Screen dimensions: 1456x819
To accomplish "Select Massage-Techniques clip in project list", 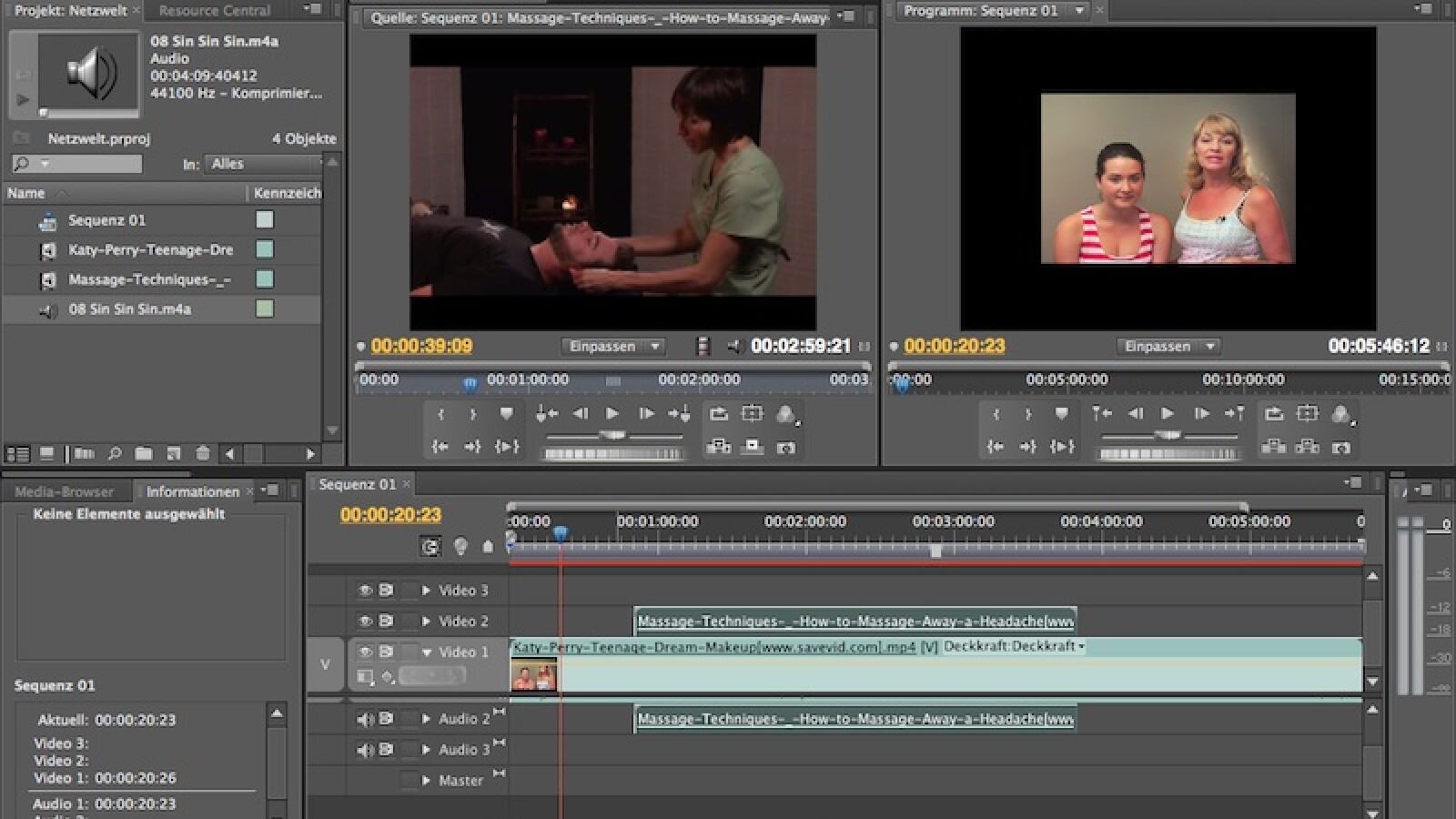I will point(150,279).
